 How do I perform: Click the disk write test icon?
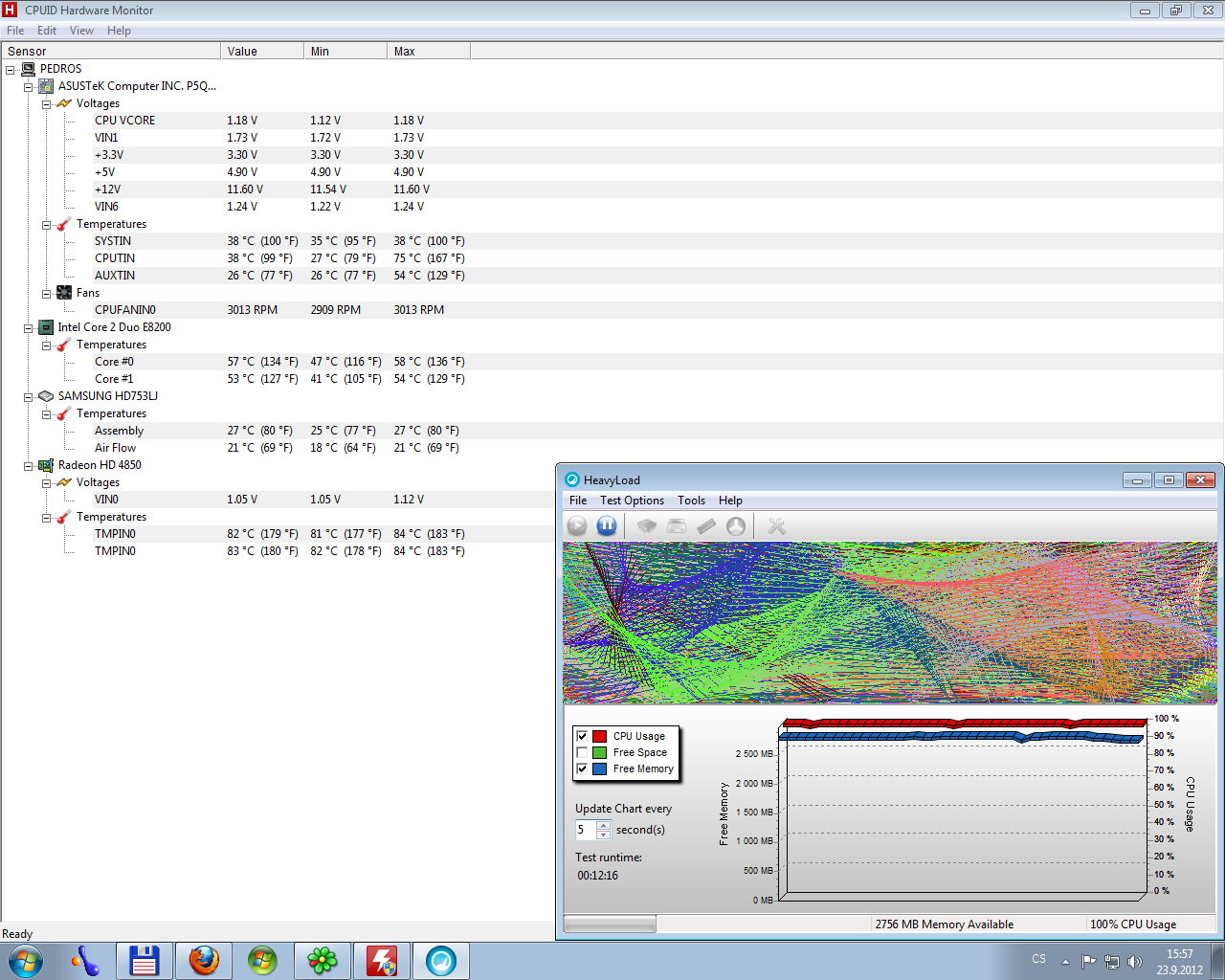point(677,525)
